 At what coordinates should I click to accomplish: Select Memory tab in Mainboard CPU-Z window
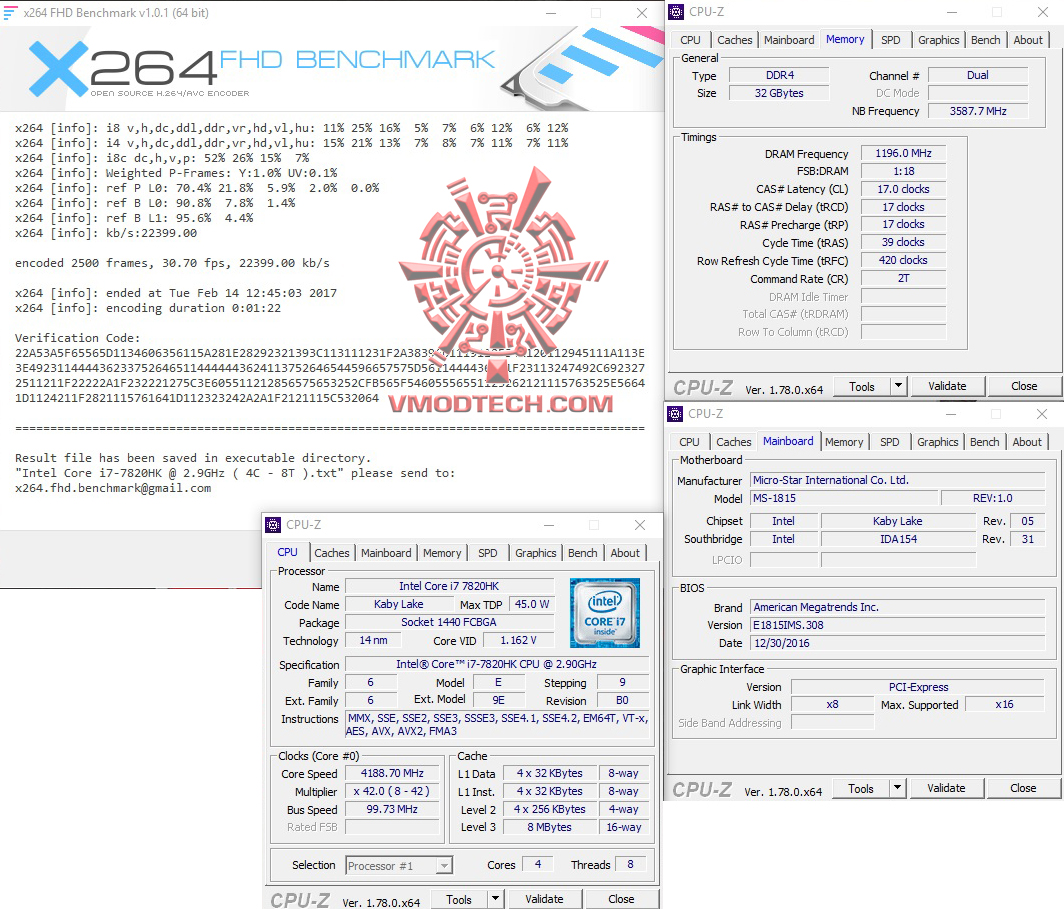(x=844, y=442)
